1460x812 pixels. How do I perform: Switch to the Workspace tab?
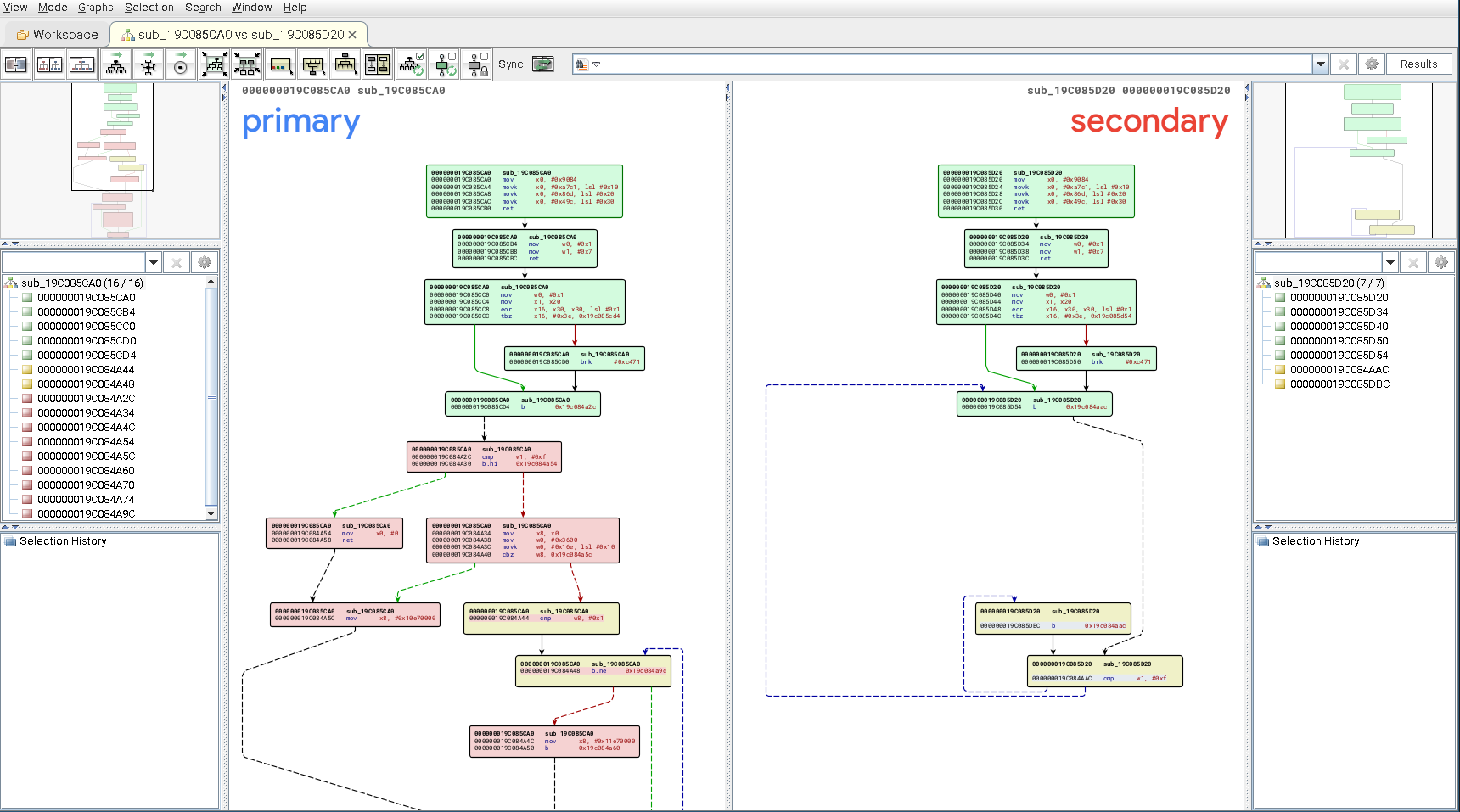click(57, 35)
